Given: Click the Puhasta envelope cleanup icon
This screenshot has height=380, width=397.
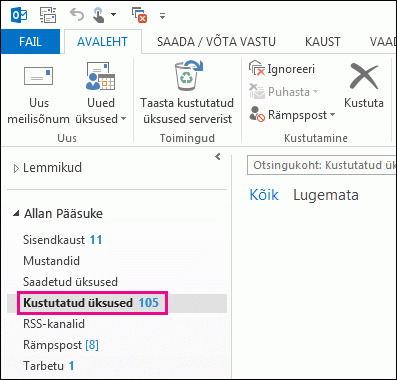Looking at the screenshot, I should coord(257,91).
